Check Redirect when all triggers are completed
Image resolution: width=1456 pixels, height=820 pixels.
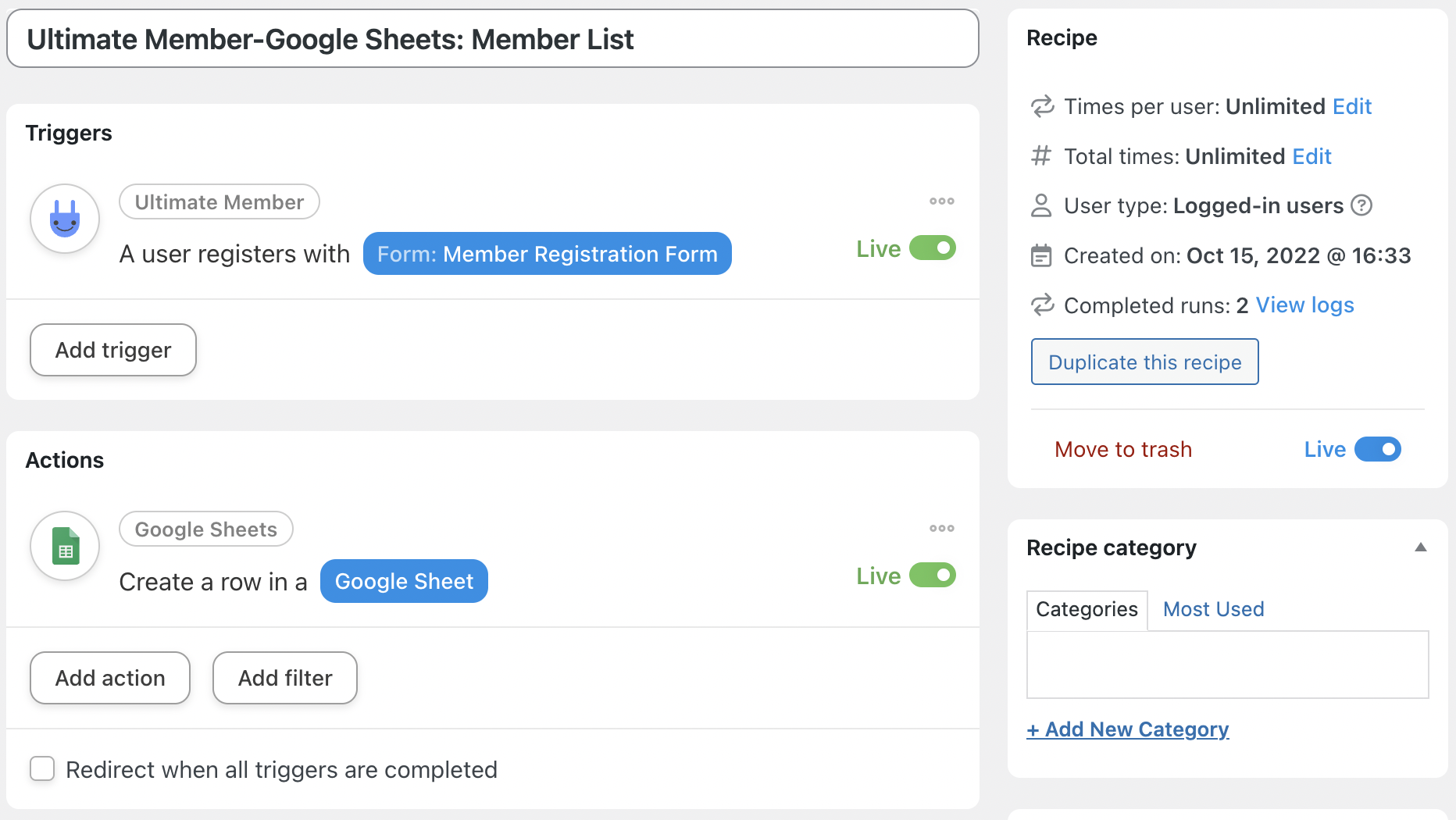coord(42,768)
